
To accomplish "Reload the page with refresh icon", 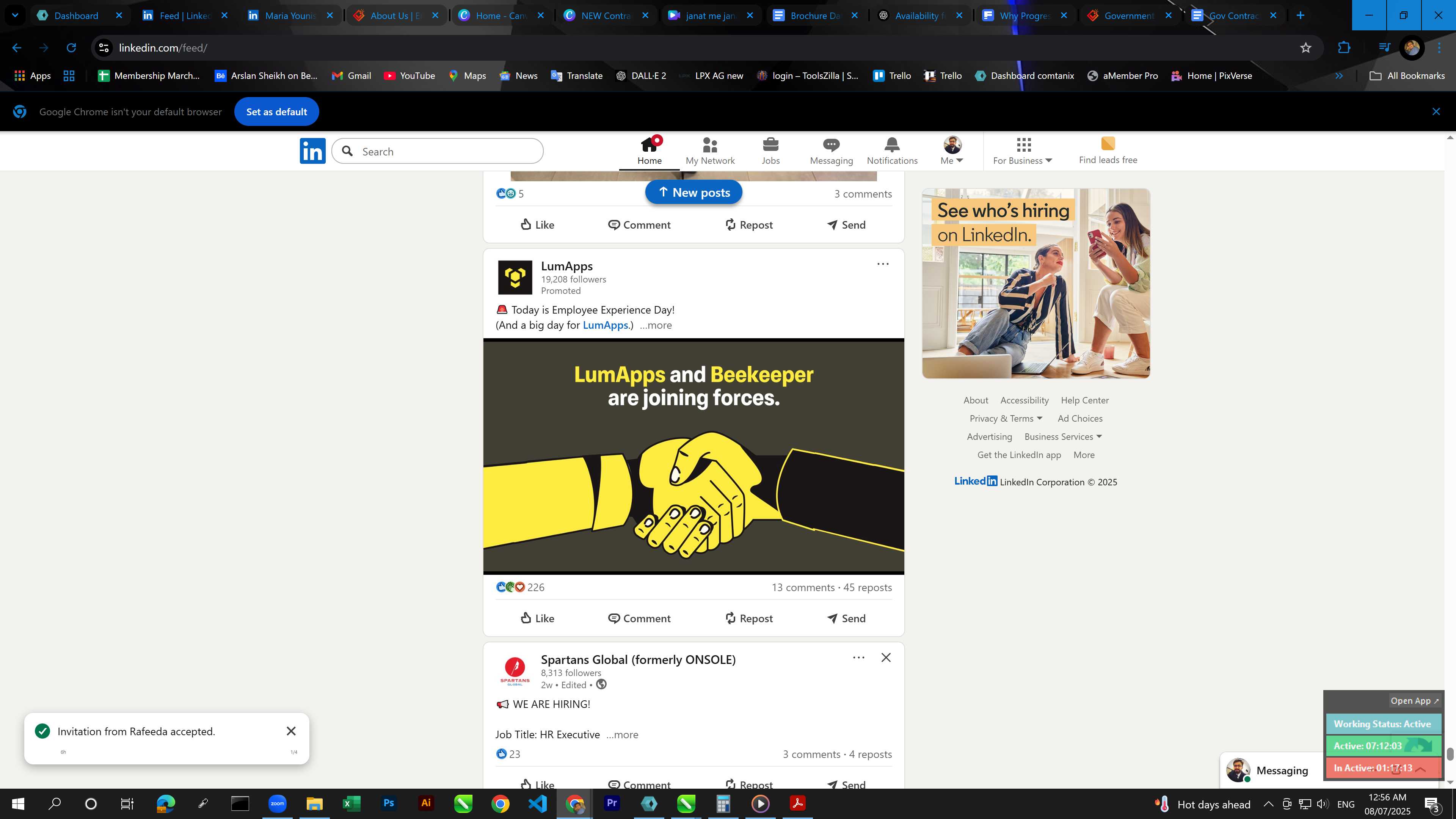I will coord(71,48).
